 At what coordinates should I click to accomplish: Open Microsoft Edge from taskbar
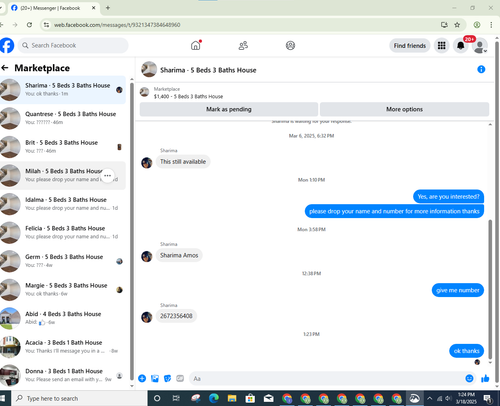214,398
